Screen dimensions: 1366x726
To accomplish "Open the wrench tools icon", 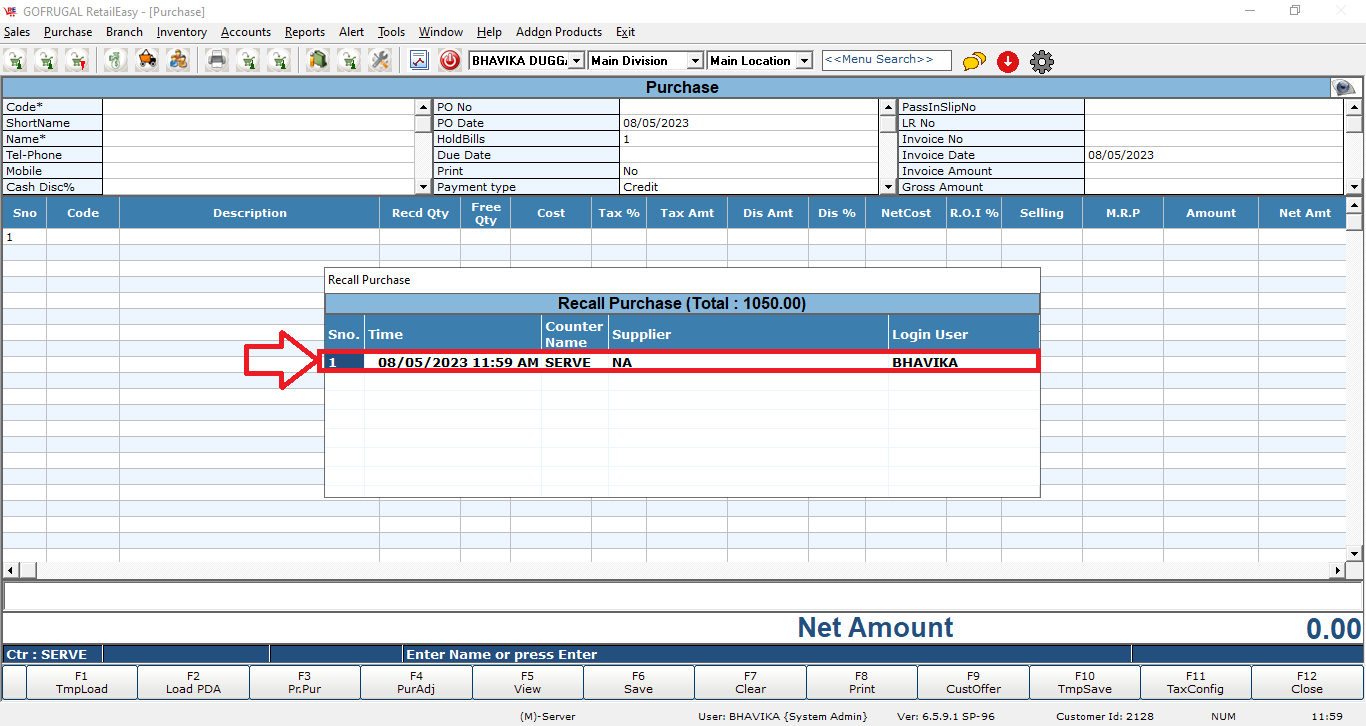I will [x=380, y=61].
